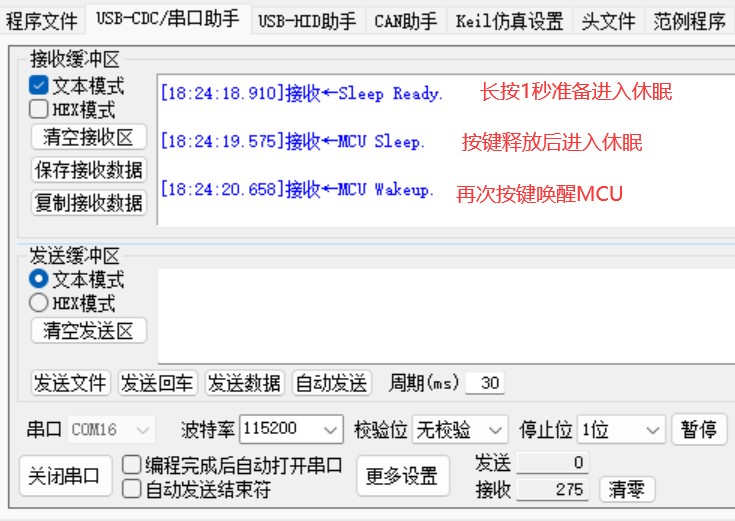Click the received line 'MCU Wakeup.'
This screenshot has width=735, height=521.
tap(297, 189)
